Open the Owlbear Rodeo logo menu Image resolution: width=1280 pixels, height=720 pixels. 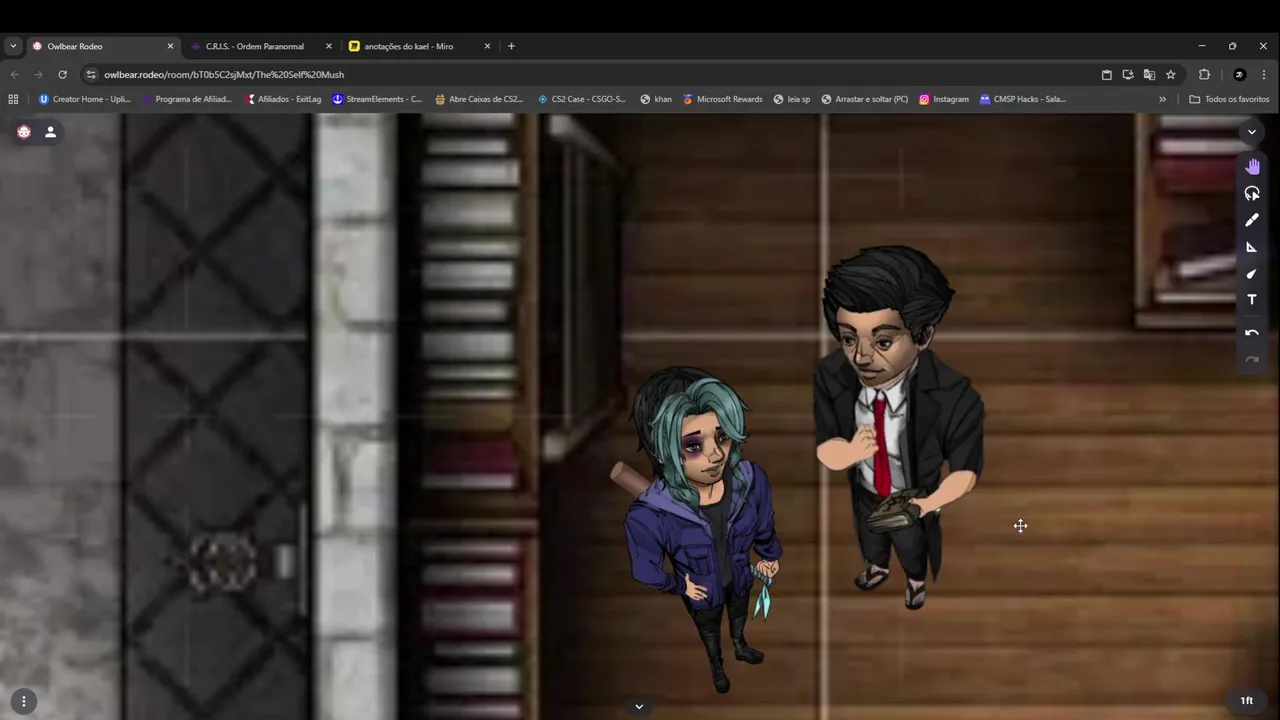pyautogui.click(x=24, y=132)
